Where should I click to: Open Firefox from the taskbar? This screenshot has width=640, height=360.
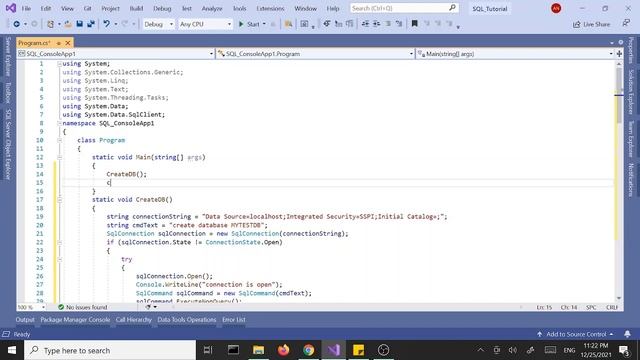point(283,350)
